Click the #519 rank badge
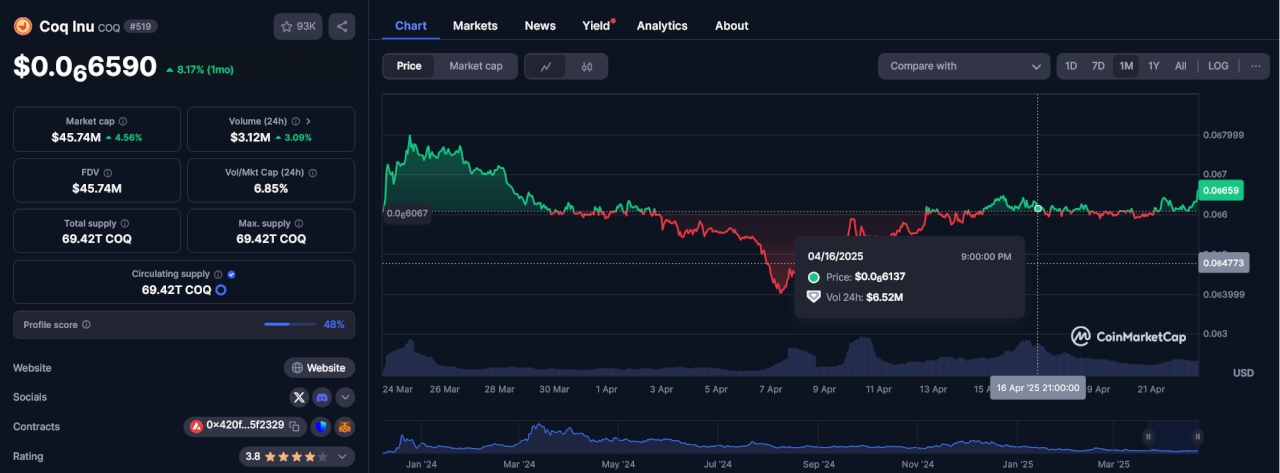 click(140, 27)
